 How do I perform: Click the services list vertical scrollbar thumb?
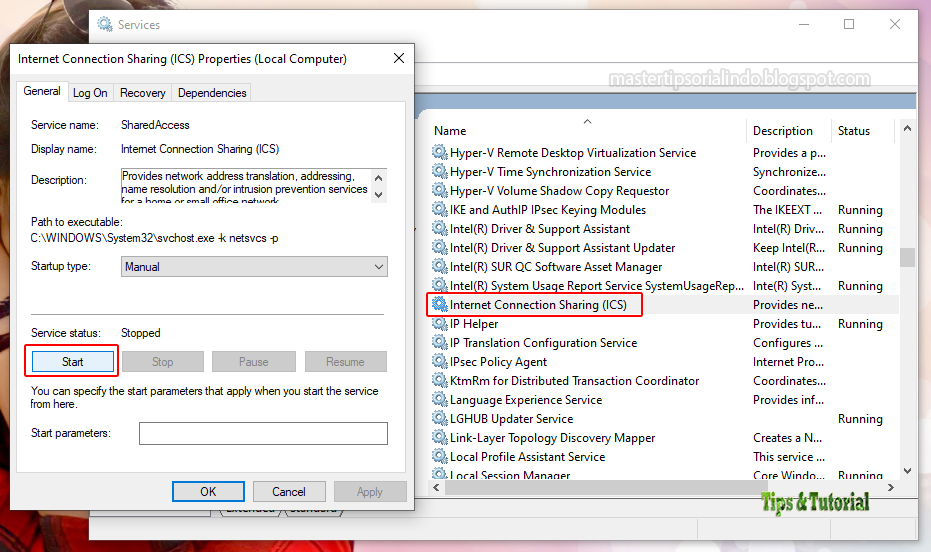click(907, 257)
